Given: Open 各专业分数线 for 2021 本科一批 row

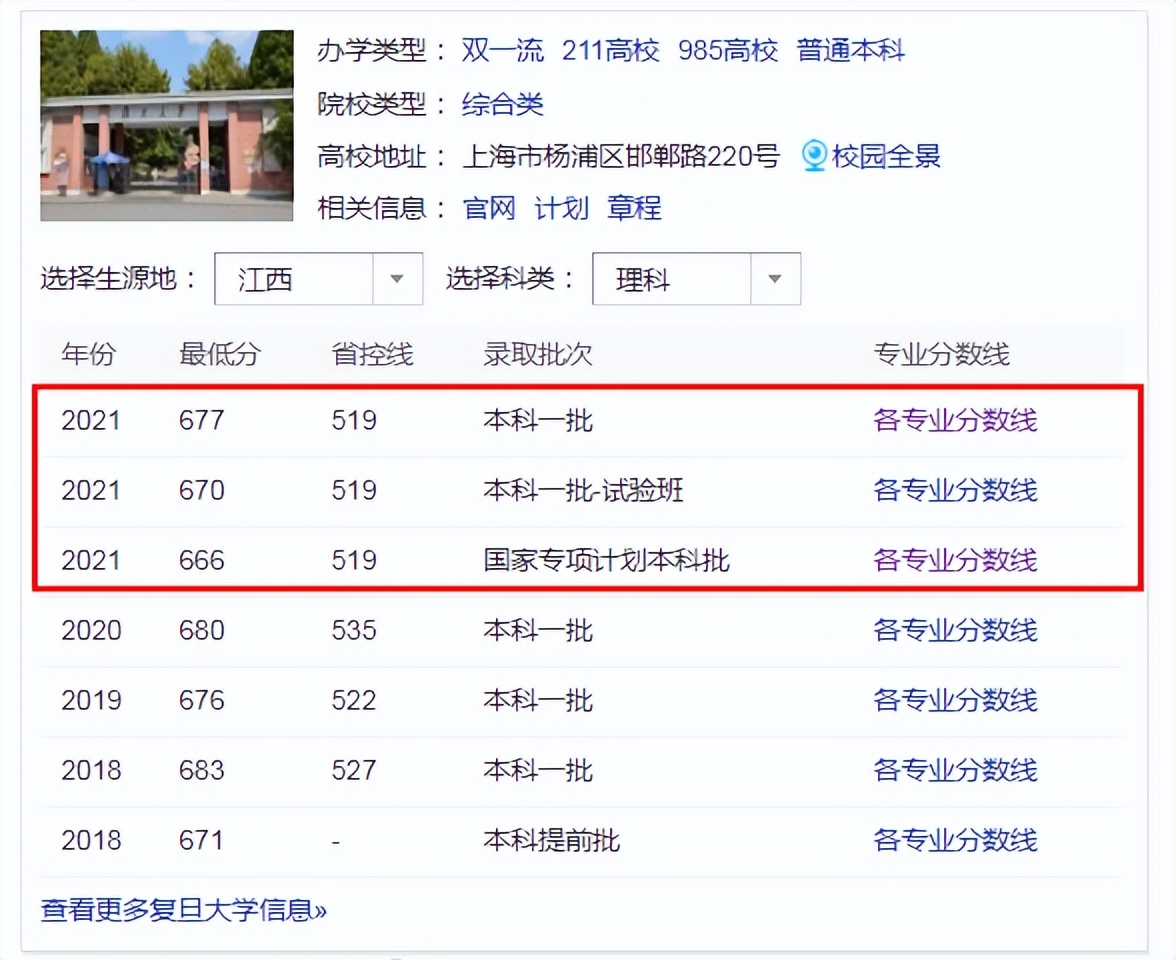Looking at the screenshot, I should 954,420.
